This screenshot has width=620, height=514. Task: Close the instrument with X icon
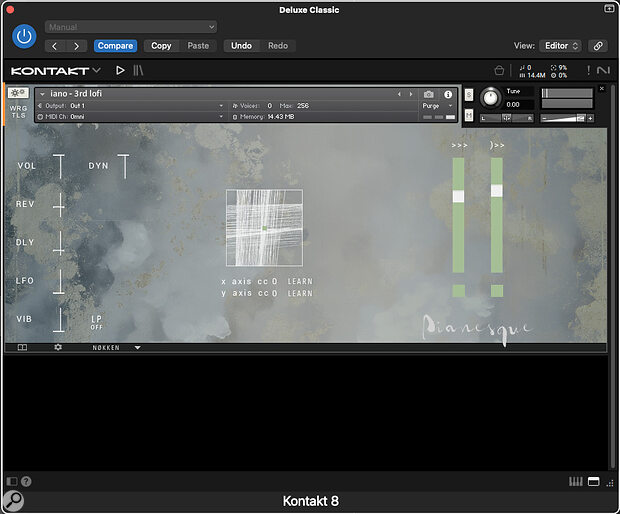point(602,89)
